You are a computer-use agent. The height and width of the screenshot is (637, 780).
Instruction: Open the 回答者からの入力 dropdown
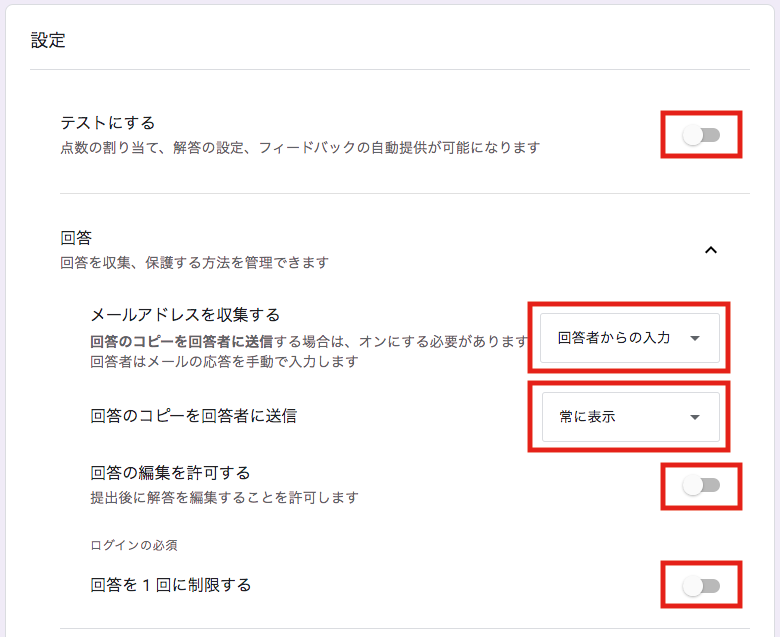point(629,338)
